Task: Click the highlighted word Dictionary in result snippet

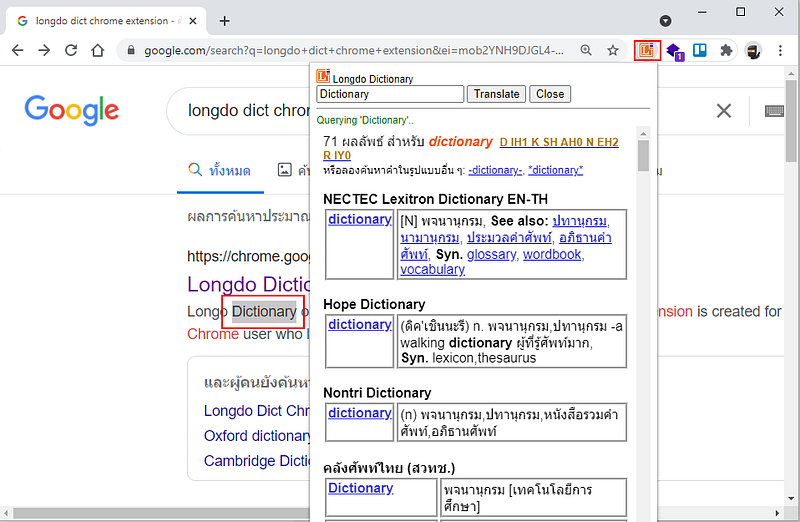Action: pyautogui.click(x=264, y=311)
